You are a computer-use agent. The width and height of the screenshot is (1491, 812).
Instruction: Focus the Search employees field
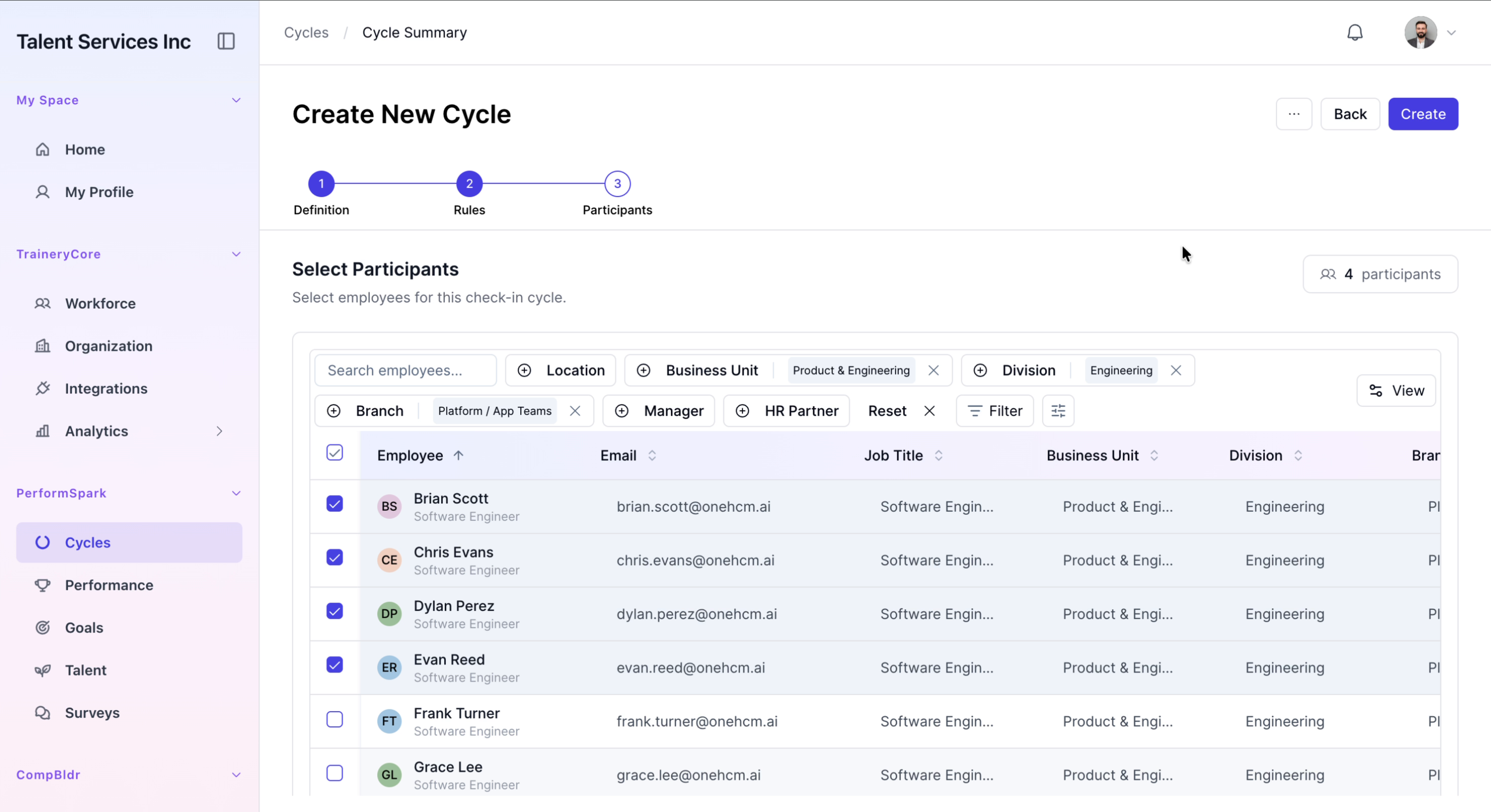[x=406, y=370]
